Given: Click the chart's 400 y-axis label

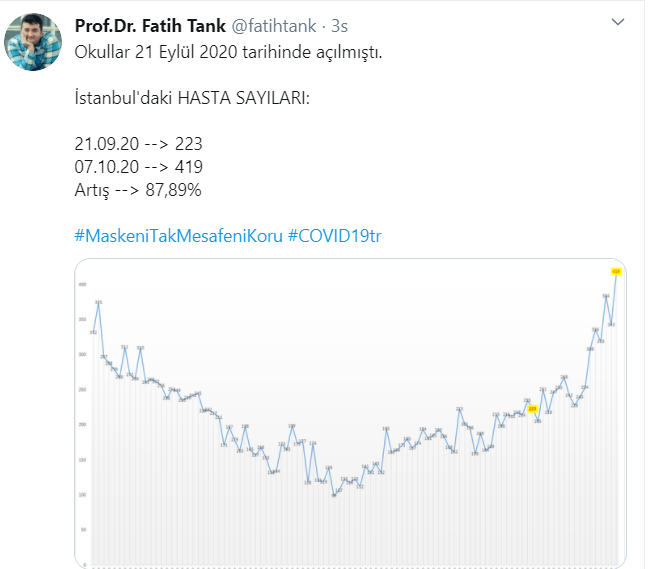Looking at the screenshot, I should pos(84,285).
